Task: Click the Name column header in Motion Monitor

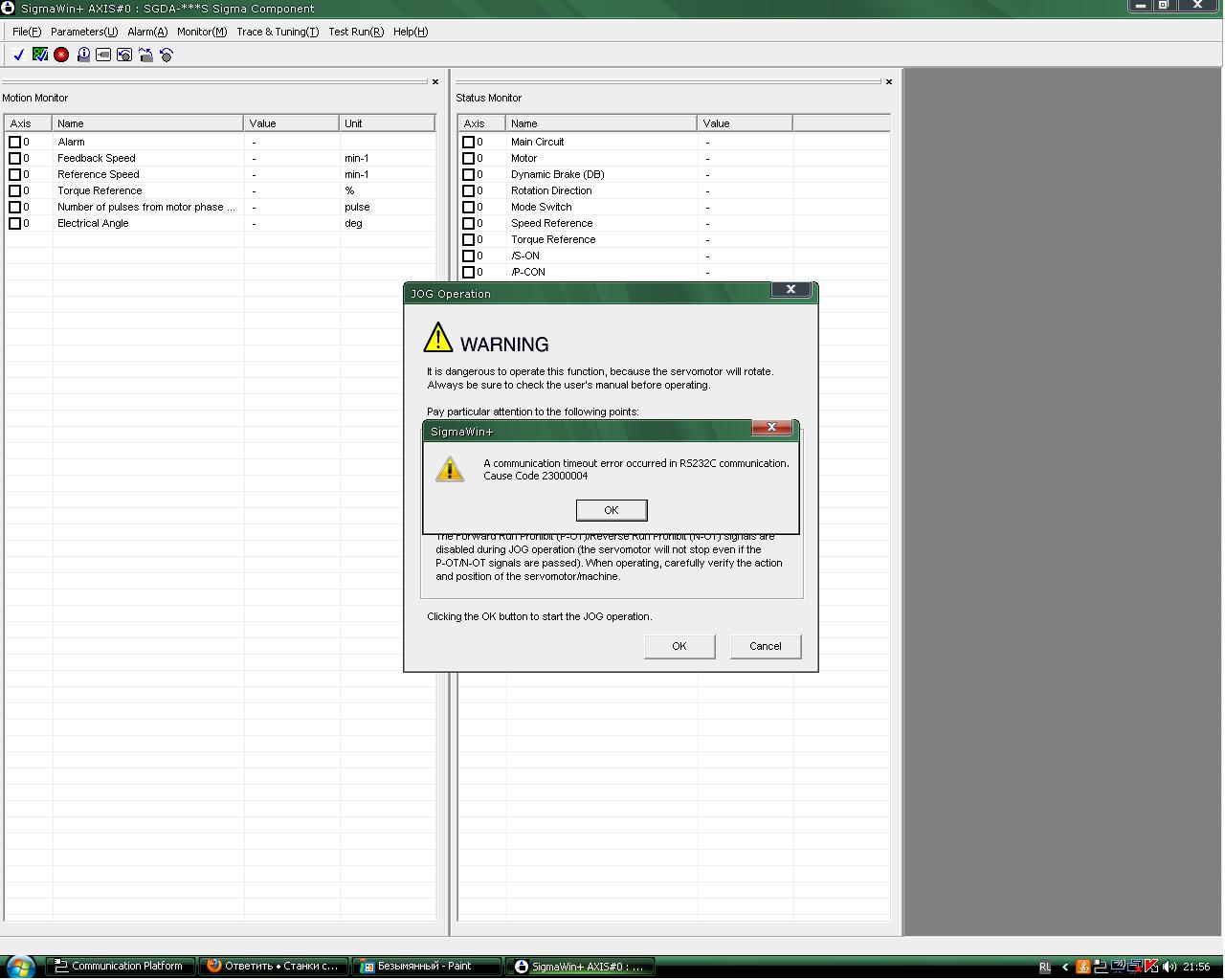Action: pos(148,123)
